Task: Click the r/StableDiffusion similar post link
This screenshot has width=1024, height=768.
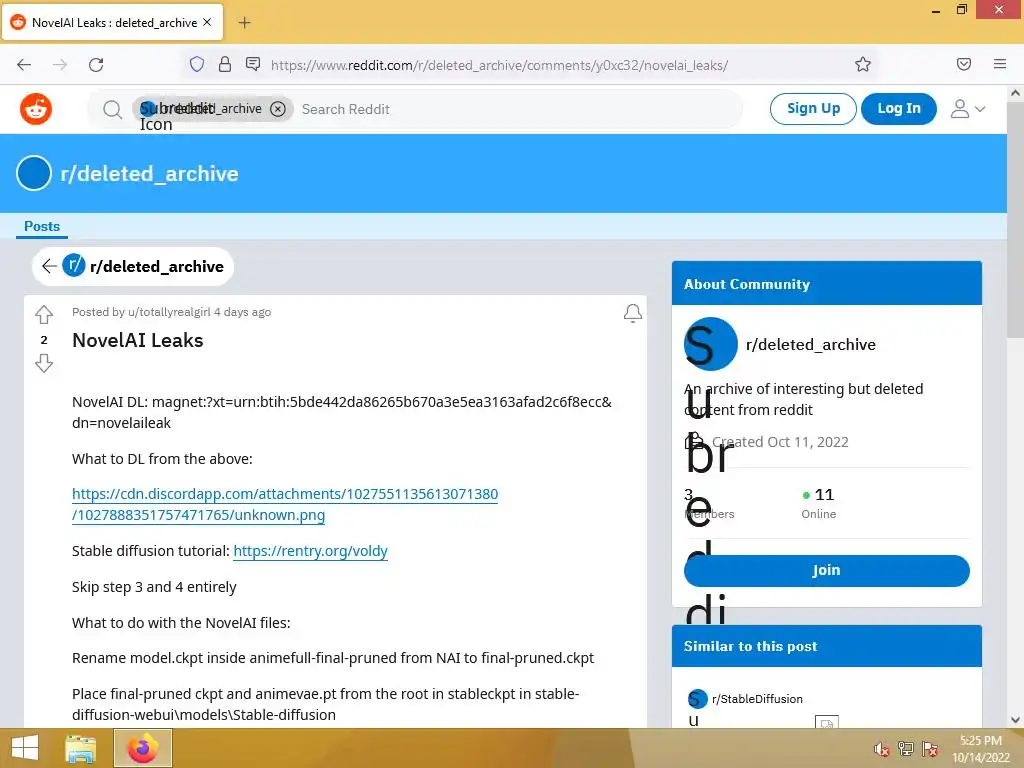Action: 757,699
